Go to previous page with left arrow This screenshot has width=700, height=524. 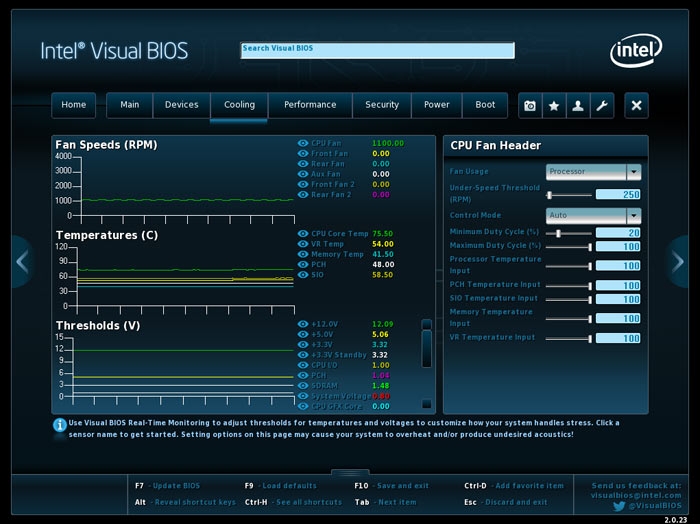point(22,262)
